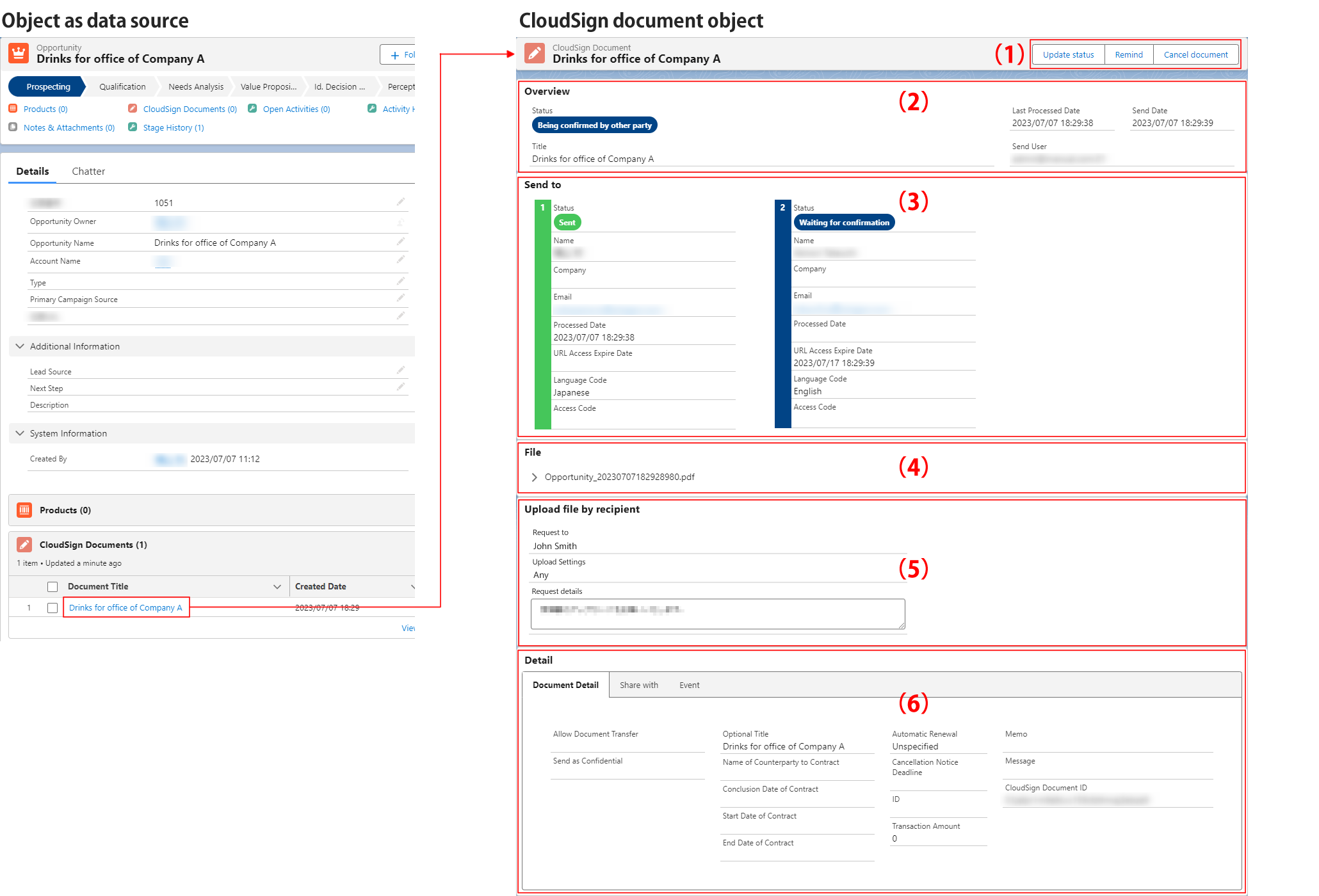The image size is (1319, 896).
Task: Open the Products (0) link
Action: click(45, 109)
